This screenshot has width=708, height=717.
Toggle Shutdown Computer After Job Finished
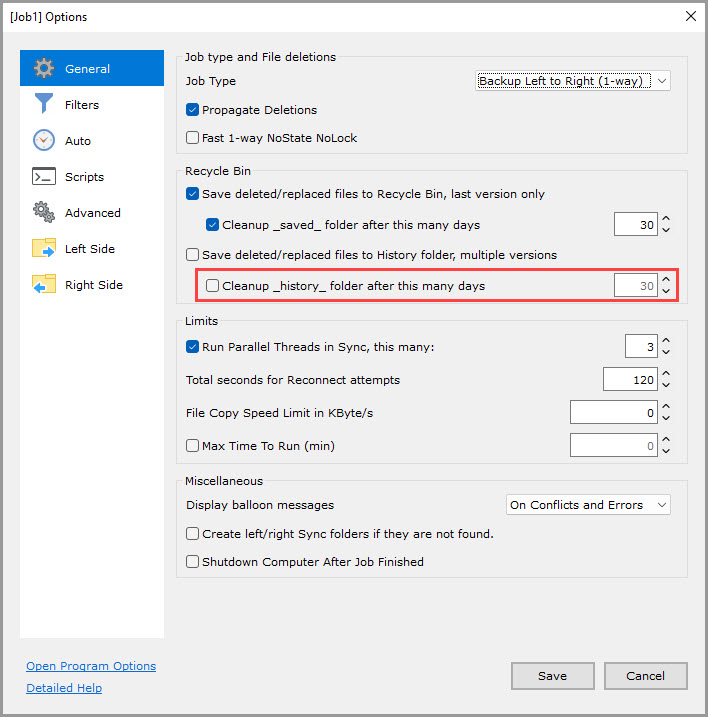[193, 562]
